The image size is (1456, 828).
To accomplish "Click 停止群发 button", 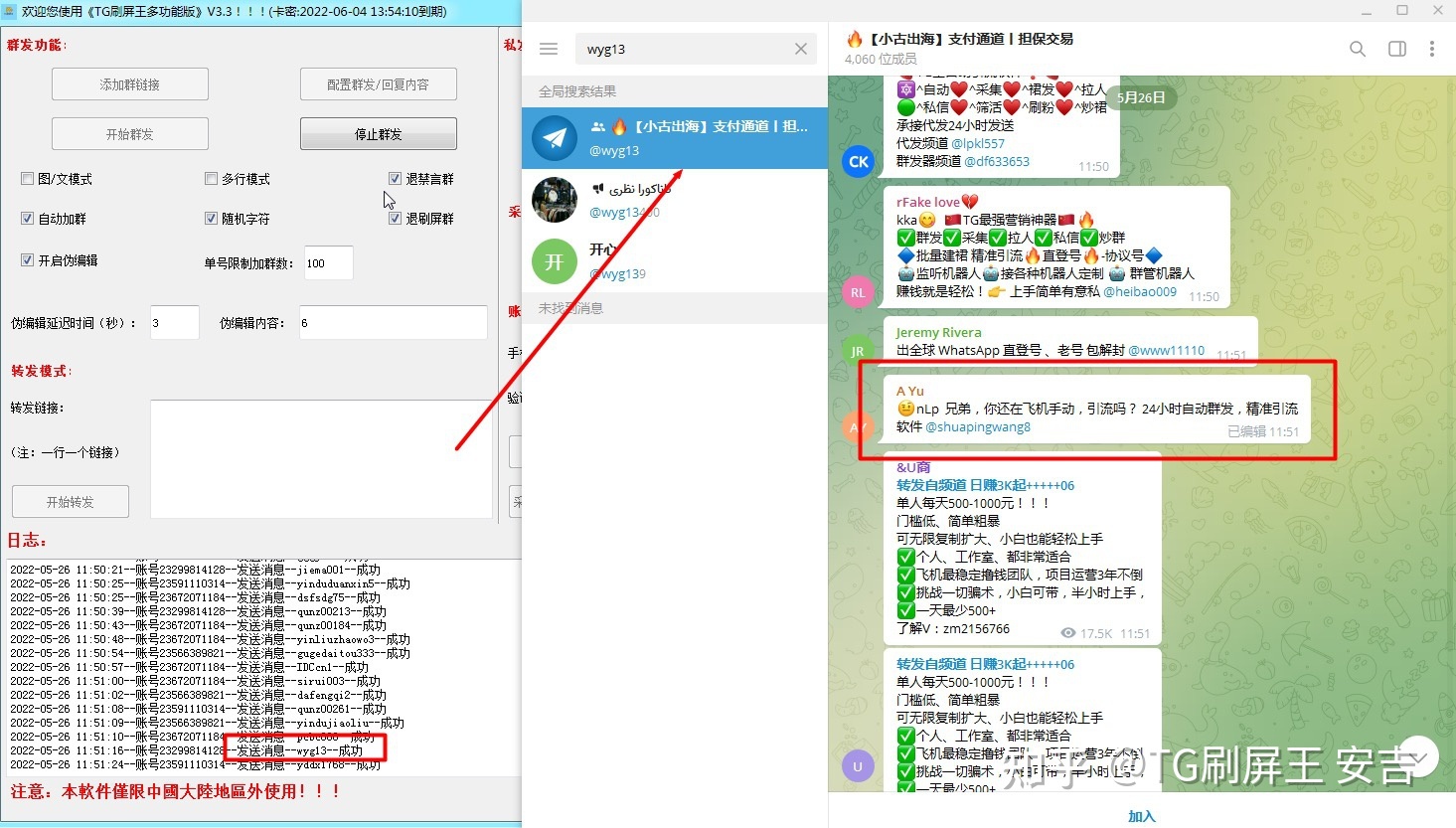I will (x=379, y=134).
